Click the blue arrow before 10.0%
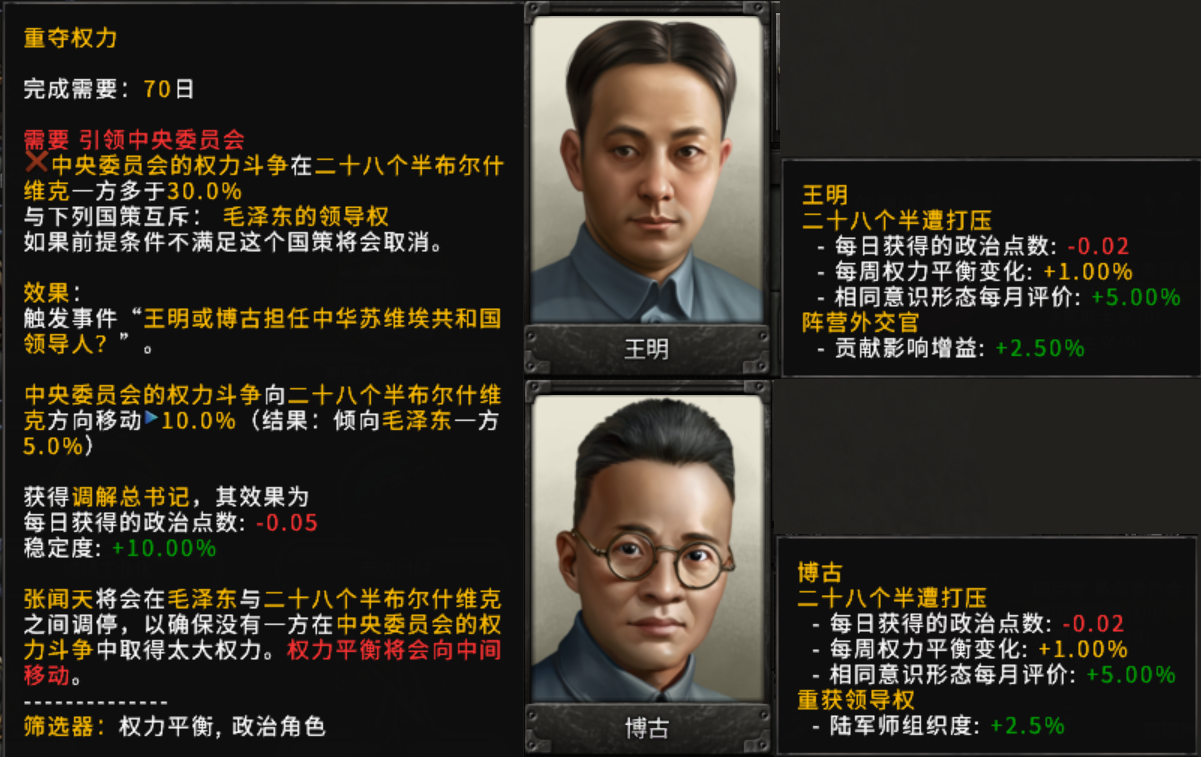The width and height of the screenshot is (1201, 757). coord(152,418)
